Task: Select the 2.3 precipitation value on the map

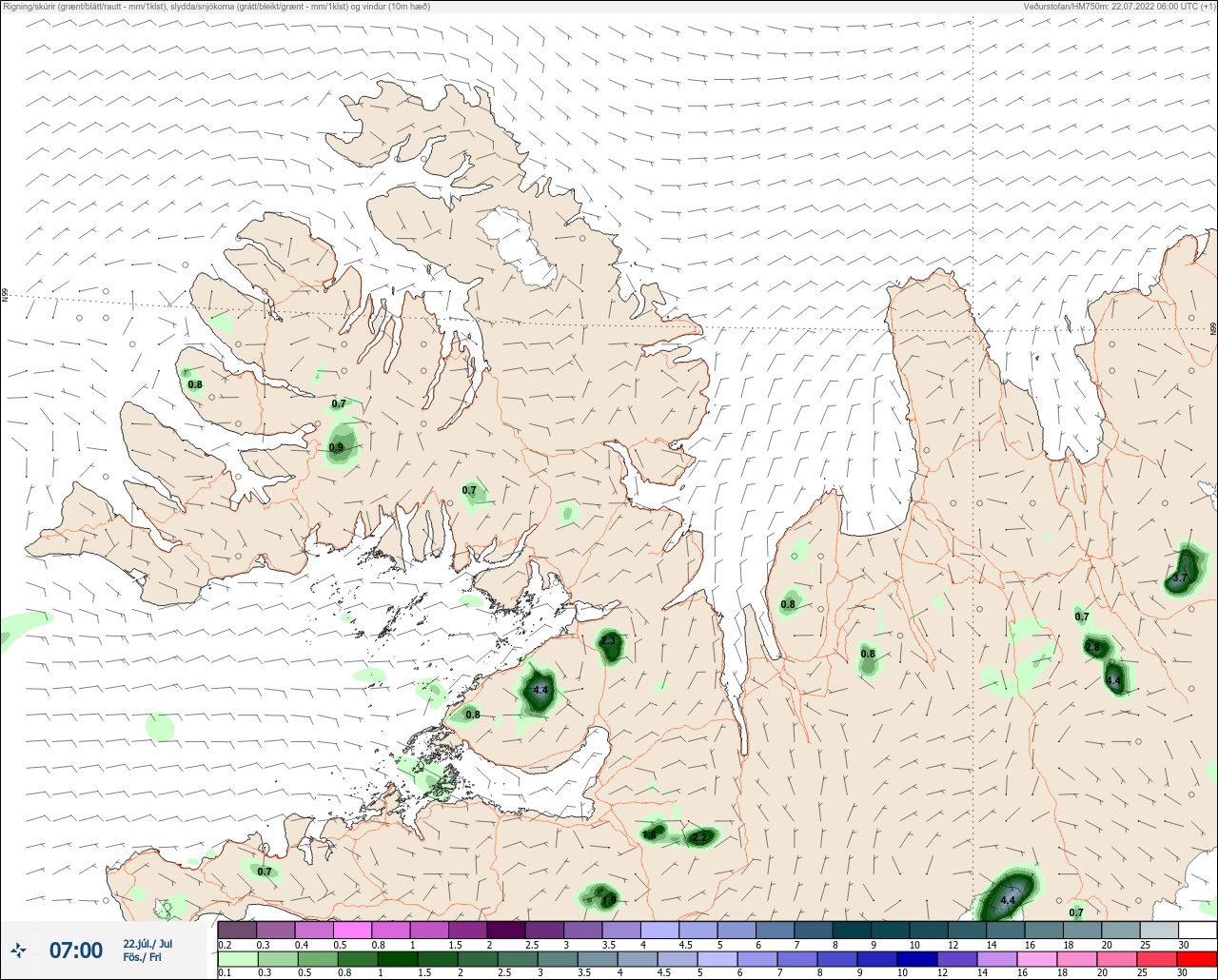Action: click(x=609, y=641)
